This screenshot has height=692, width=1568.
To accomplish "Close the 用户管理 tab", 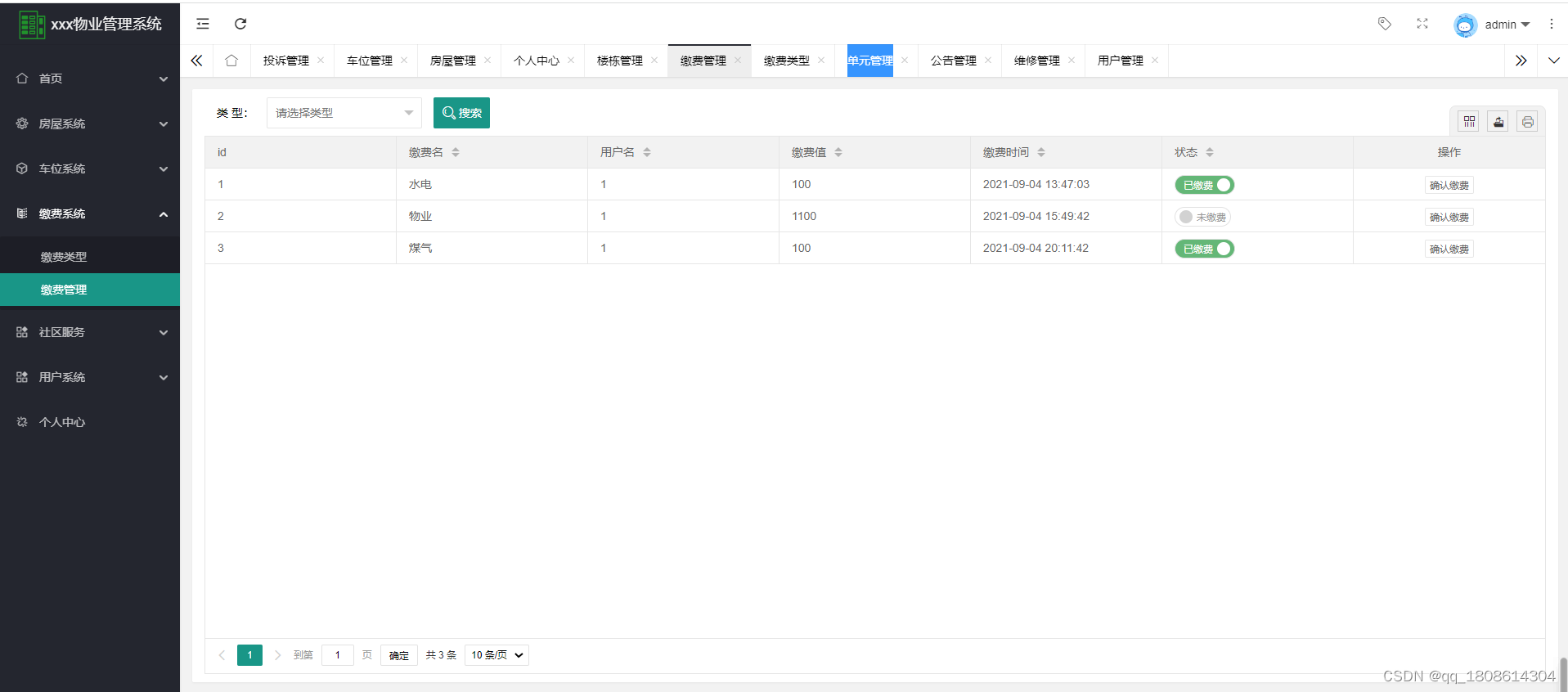I will [x=1155, y=60].
